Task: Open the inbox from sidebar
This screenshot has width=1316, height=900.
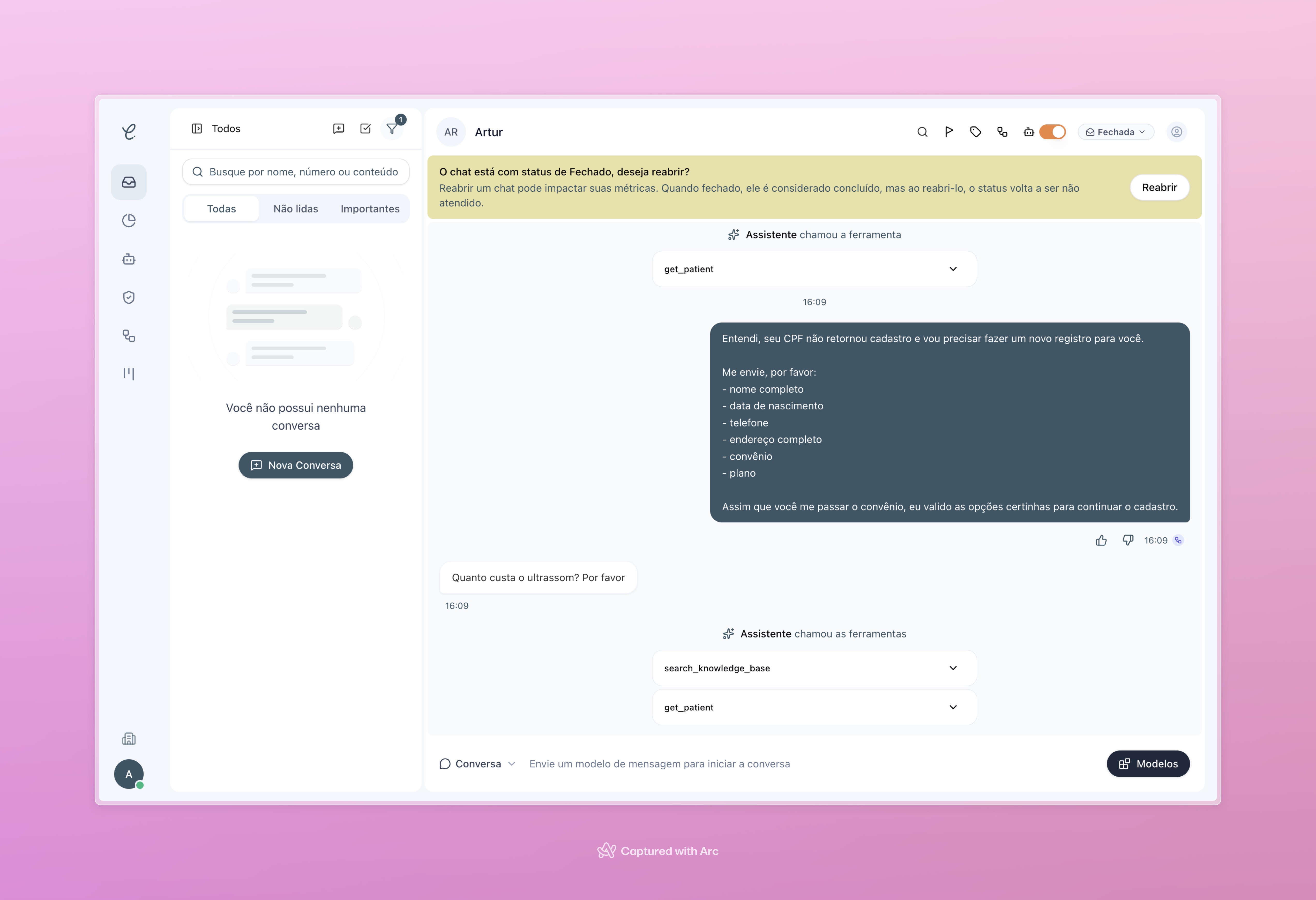Action: (x=129, y=182)
